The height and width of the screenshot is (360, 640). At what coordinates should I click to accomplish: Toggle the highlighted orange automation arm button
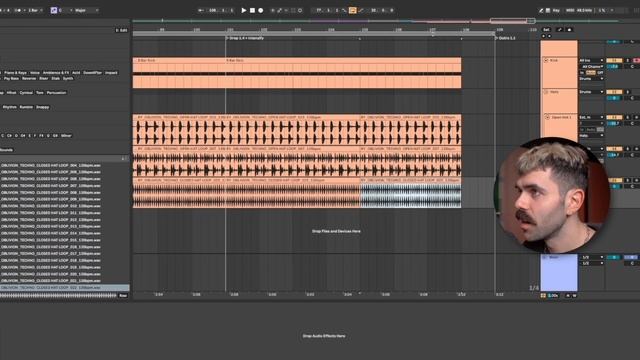point(352,10)
